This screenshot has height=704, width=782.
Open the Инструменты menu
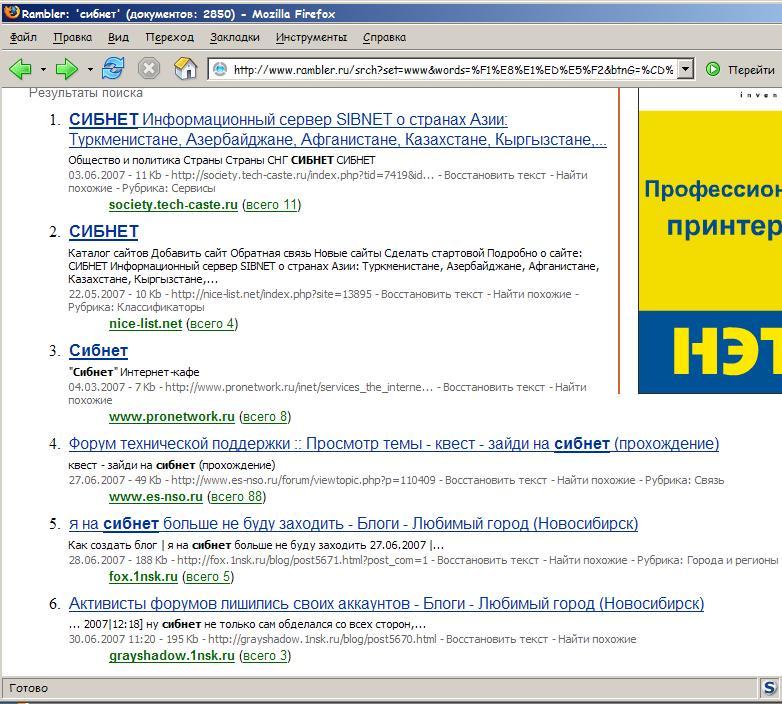pos(311,37)
